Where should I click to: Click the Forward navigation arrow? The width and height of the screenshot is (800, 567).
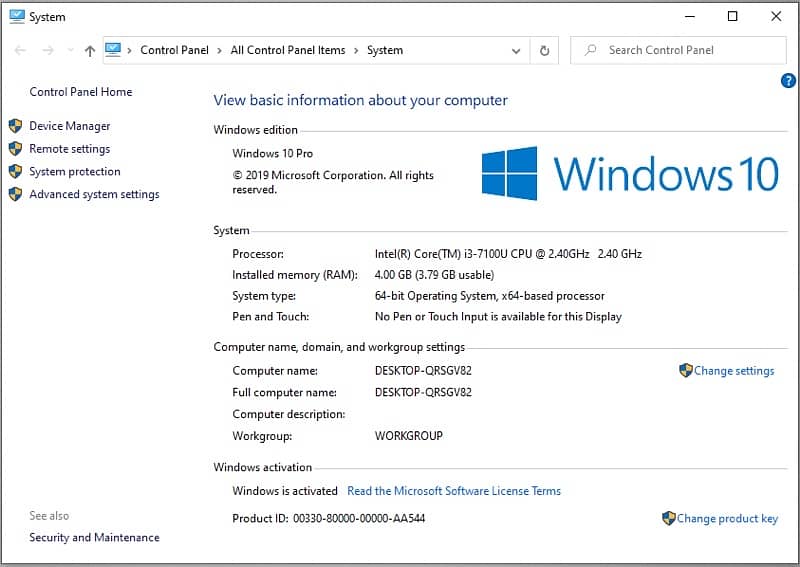point(47,50)
